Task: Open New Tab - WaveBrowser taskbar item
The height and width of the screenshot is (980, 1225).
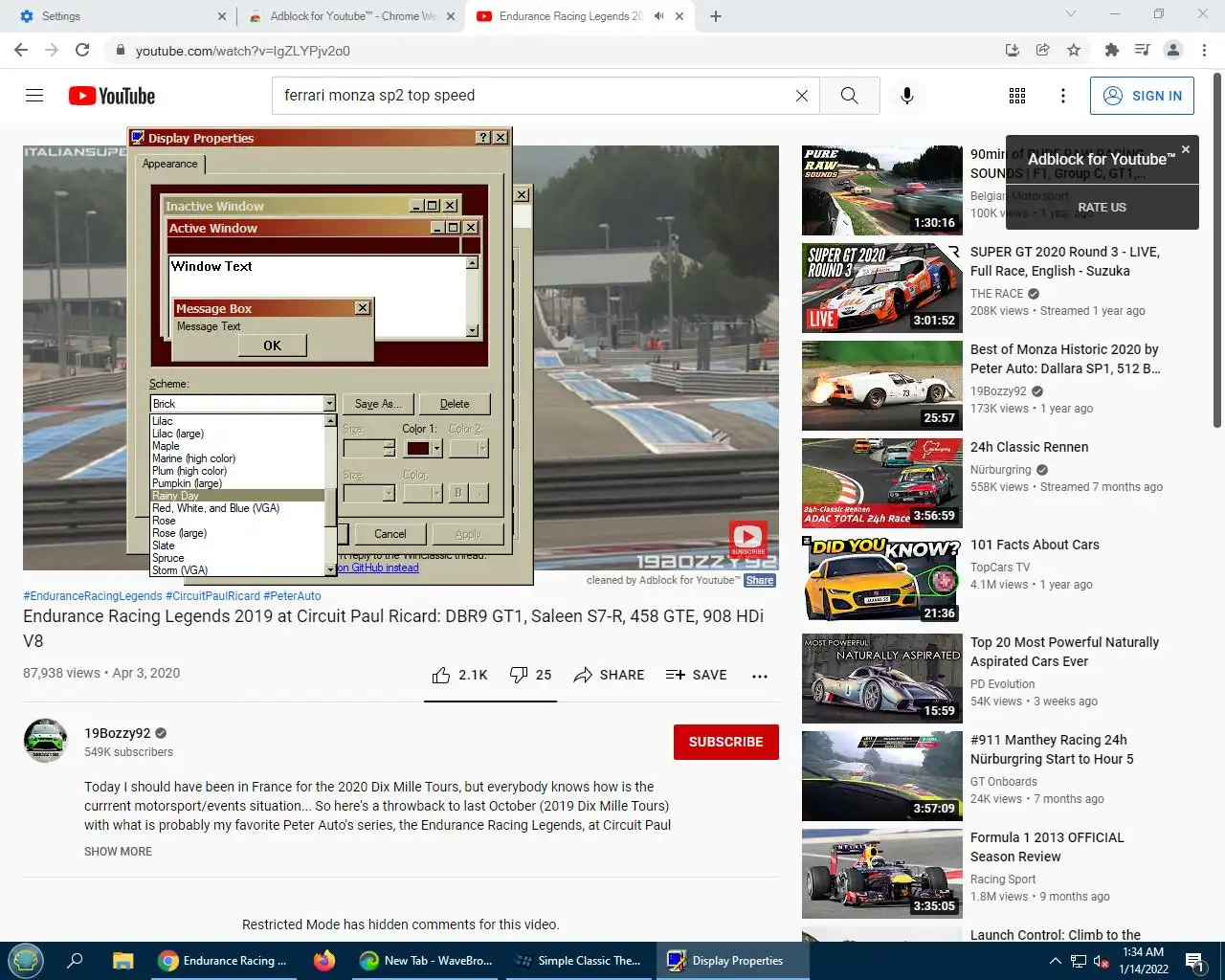Action: coord(427,960)
